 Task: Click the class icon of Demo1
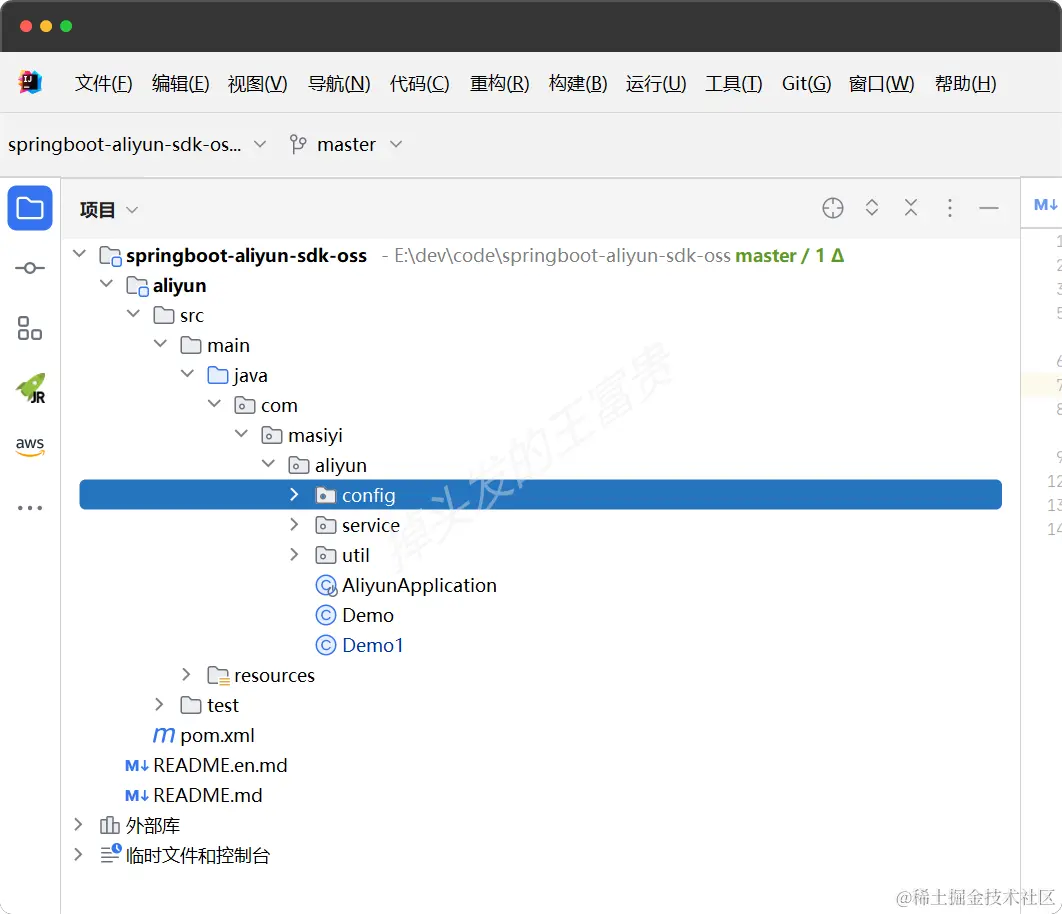point(326,645)
